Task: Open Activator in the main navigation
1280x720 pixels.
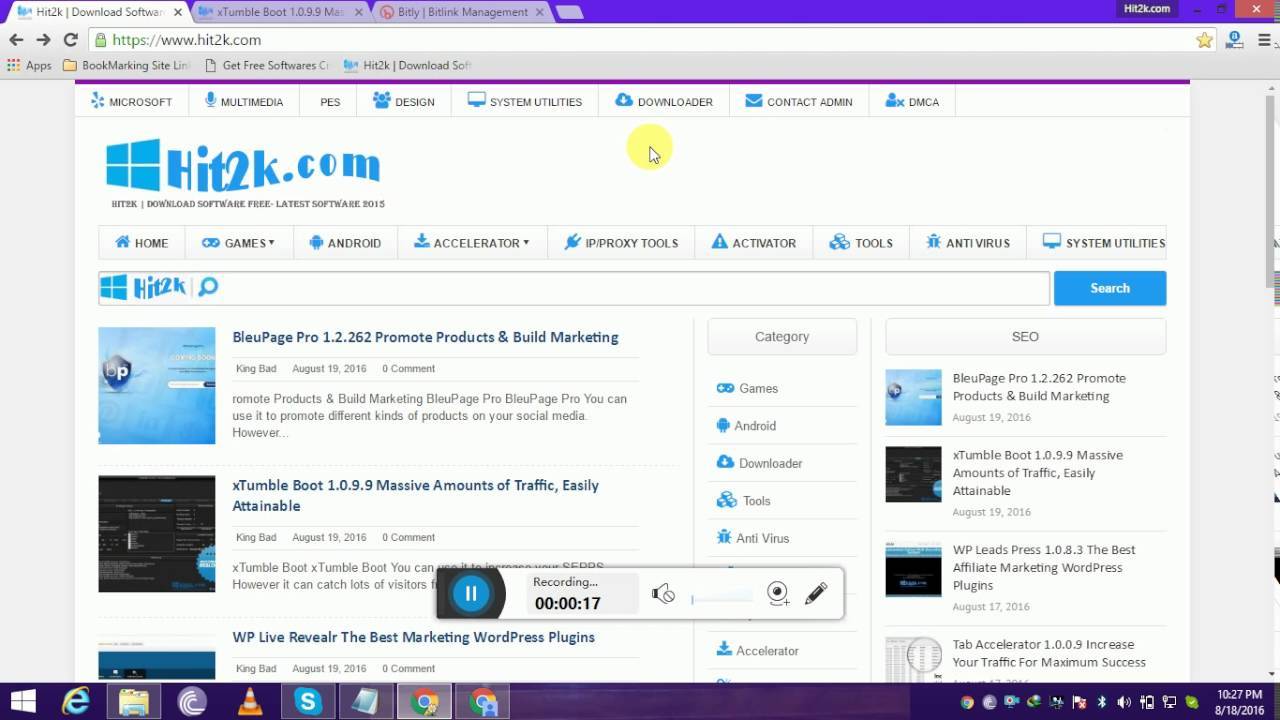Action: click(x=754, y=242)
